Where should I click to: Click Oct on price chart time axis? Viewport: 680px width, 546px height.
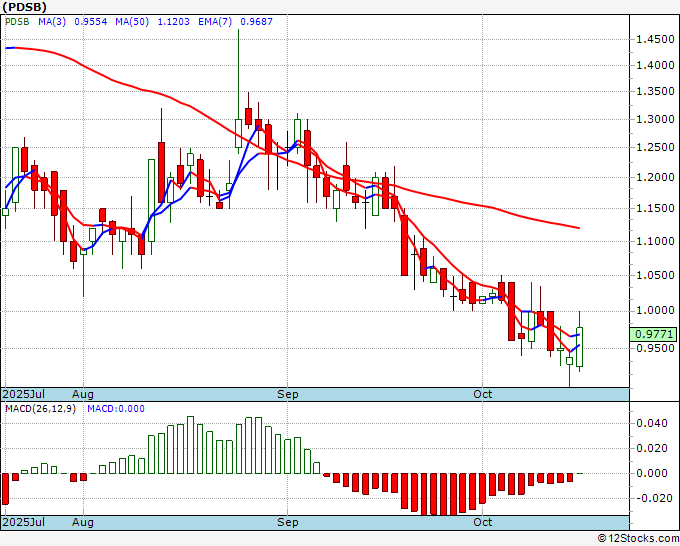tap(482, 394)
